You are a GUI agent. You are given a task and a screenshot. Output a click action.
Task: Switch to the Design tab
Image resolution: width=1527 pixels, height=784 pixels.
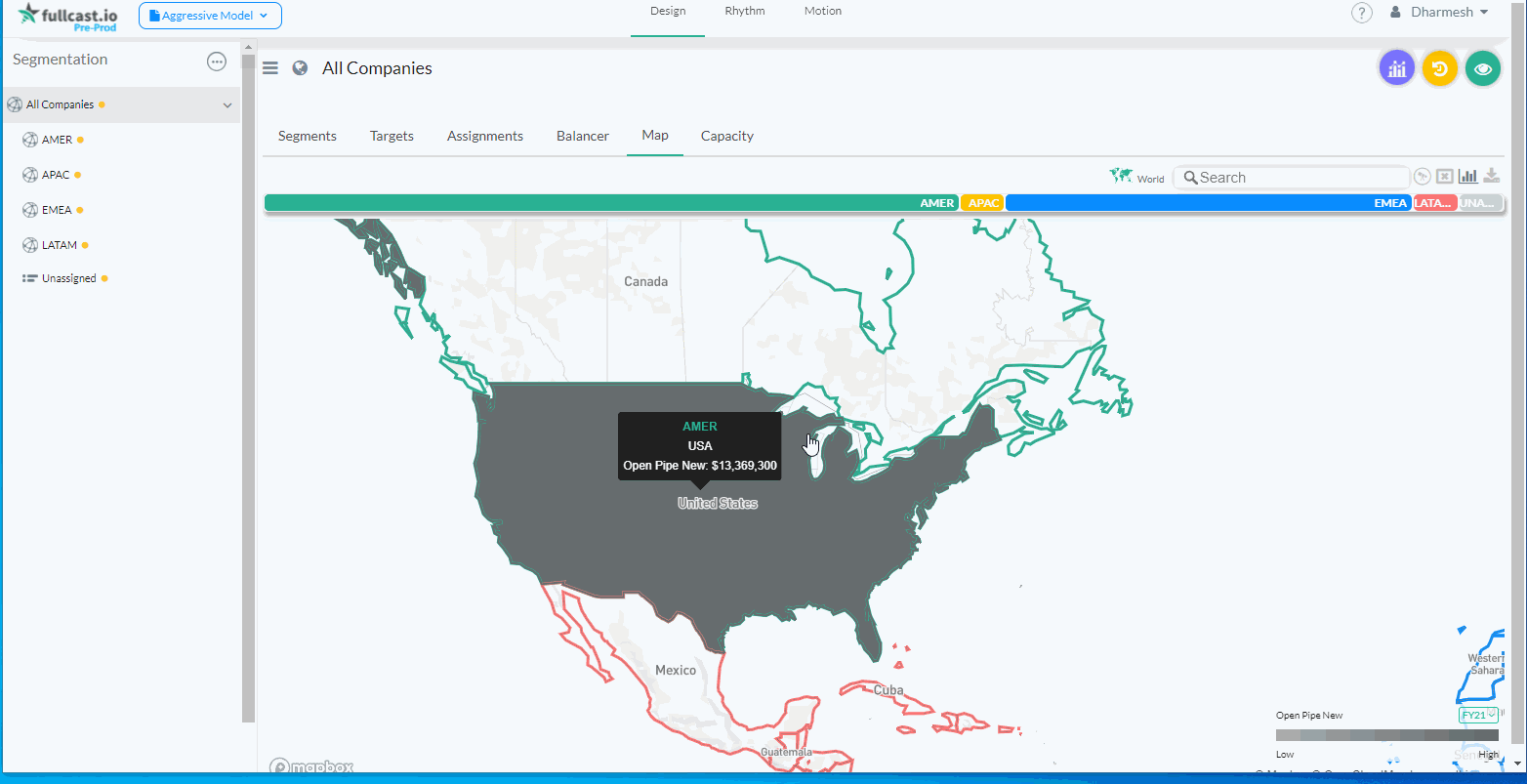tap(668, 12)
